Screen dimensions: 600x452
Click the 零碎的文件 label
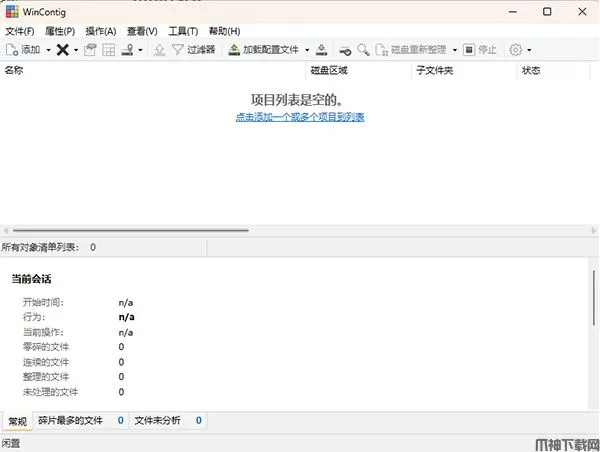[46, 347]
